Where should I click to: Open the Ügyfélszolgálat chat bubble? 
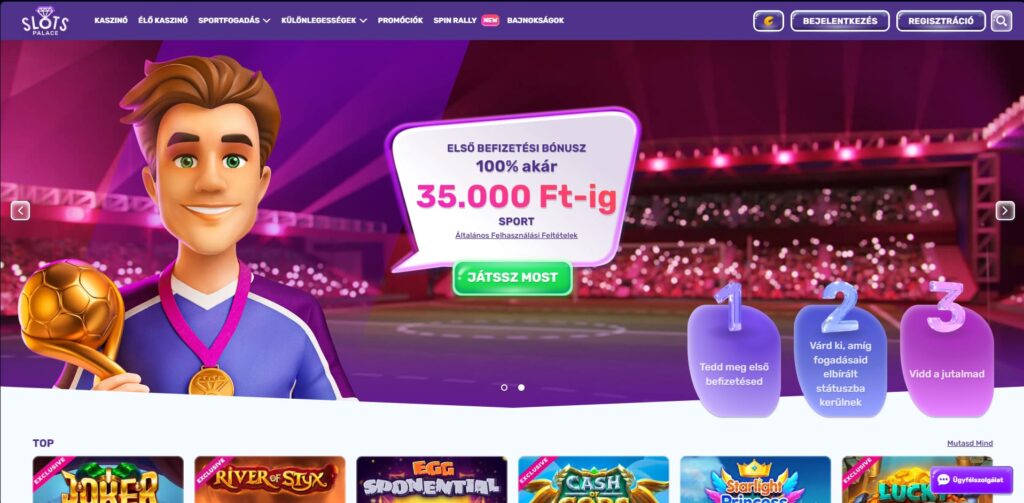coord(971,479)
